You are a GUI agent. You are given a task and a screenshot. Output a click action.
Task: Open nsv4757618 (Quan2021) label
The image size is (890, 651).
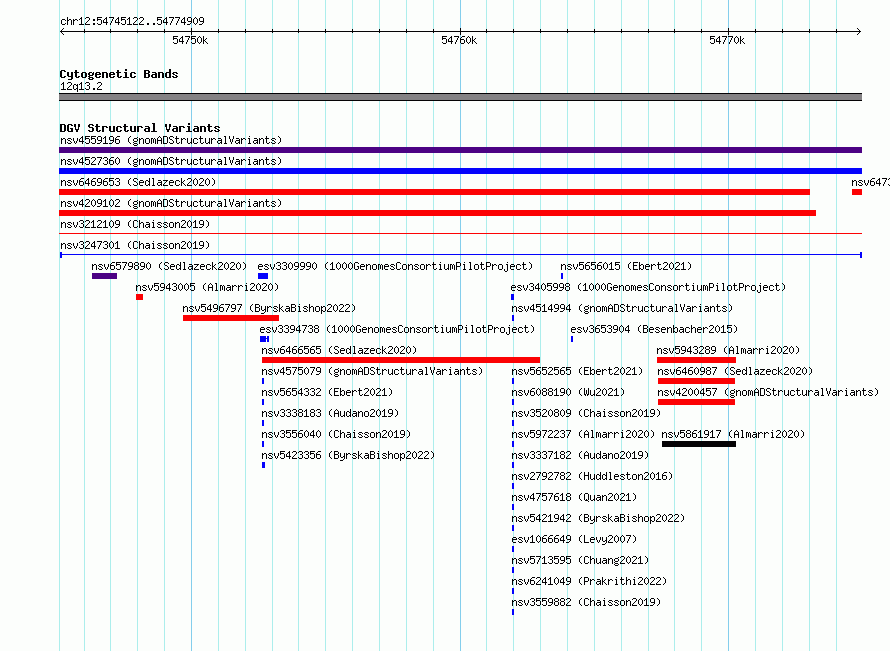574,497
